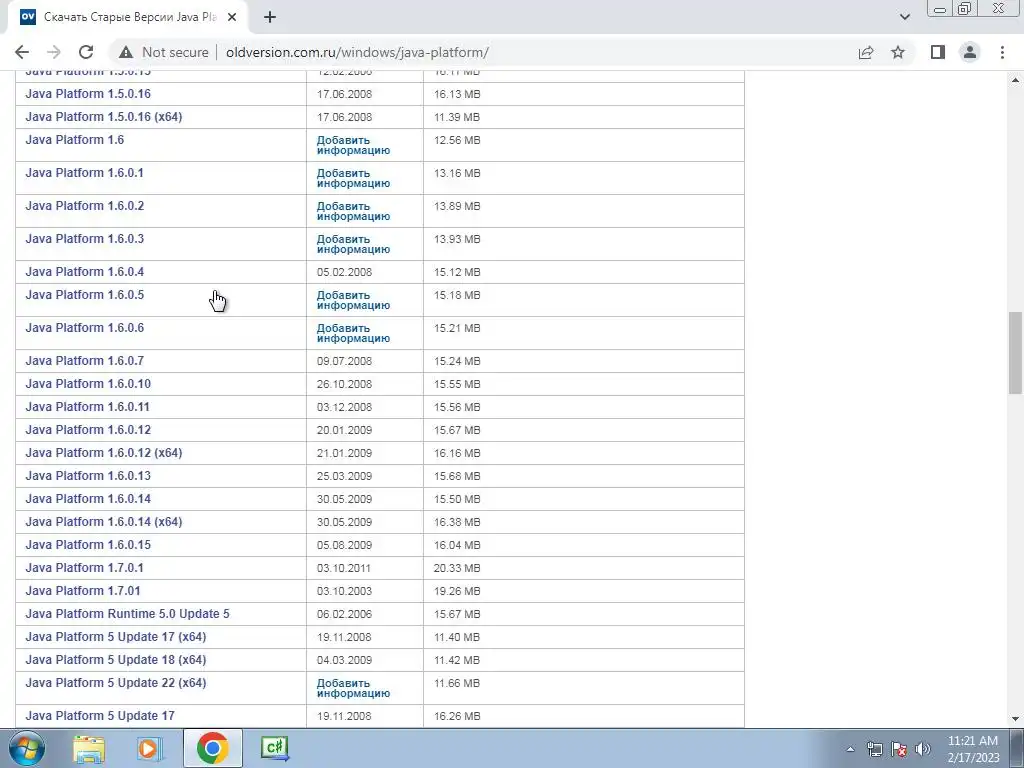Open Windows Explorer from taskbar

[89, 748]
